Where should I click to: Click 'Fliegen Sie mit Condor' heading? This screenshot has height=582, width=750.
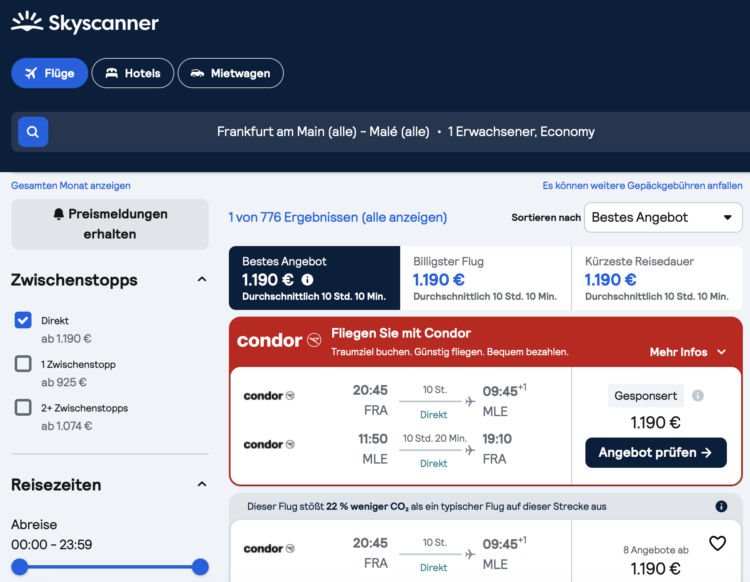tap(401, 333)
